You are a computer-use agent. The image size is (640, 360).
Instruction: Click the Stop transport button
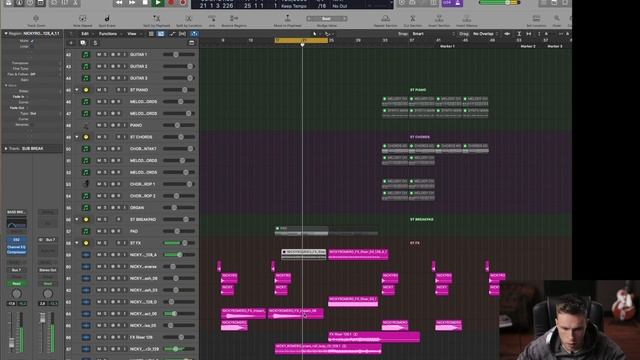145,3
